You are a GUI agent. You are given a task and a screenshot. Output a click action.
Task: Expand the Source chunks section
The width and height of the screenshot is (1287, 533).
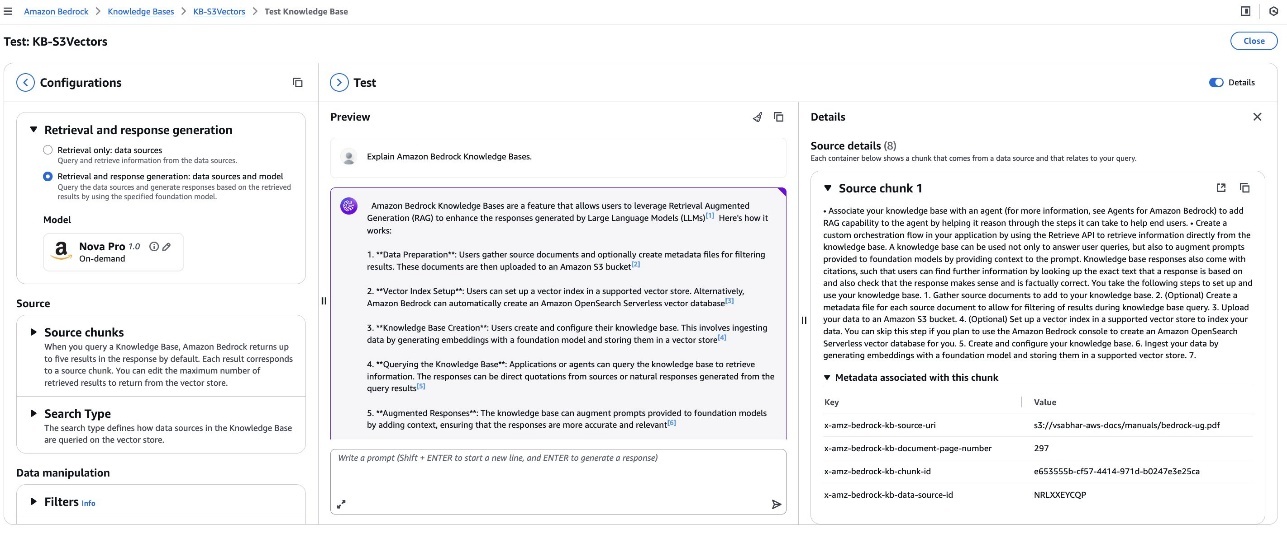pyautogui.click(x=33, y=332)
